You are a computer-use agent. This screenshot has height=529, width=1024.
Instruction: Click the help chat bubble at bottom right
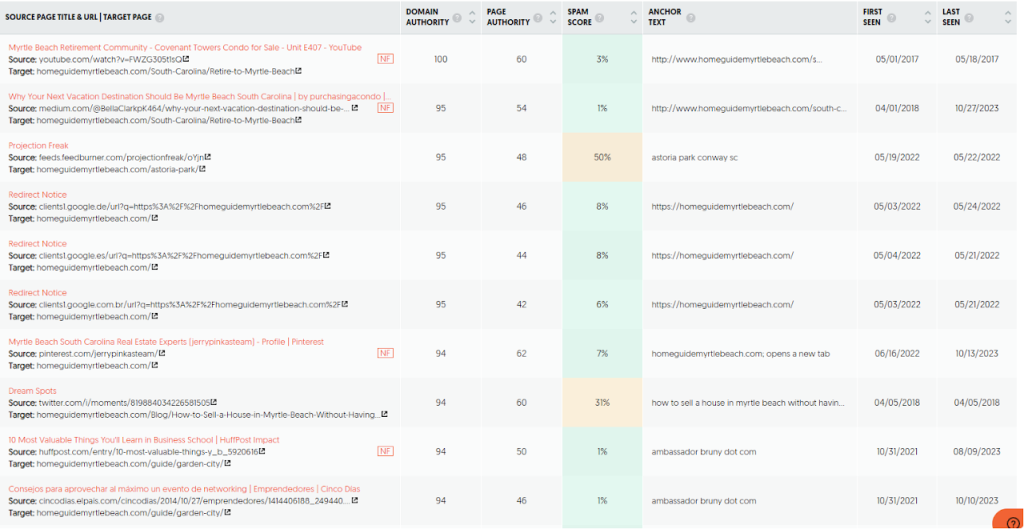(x=1009, y=521)
